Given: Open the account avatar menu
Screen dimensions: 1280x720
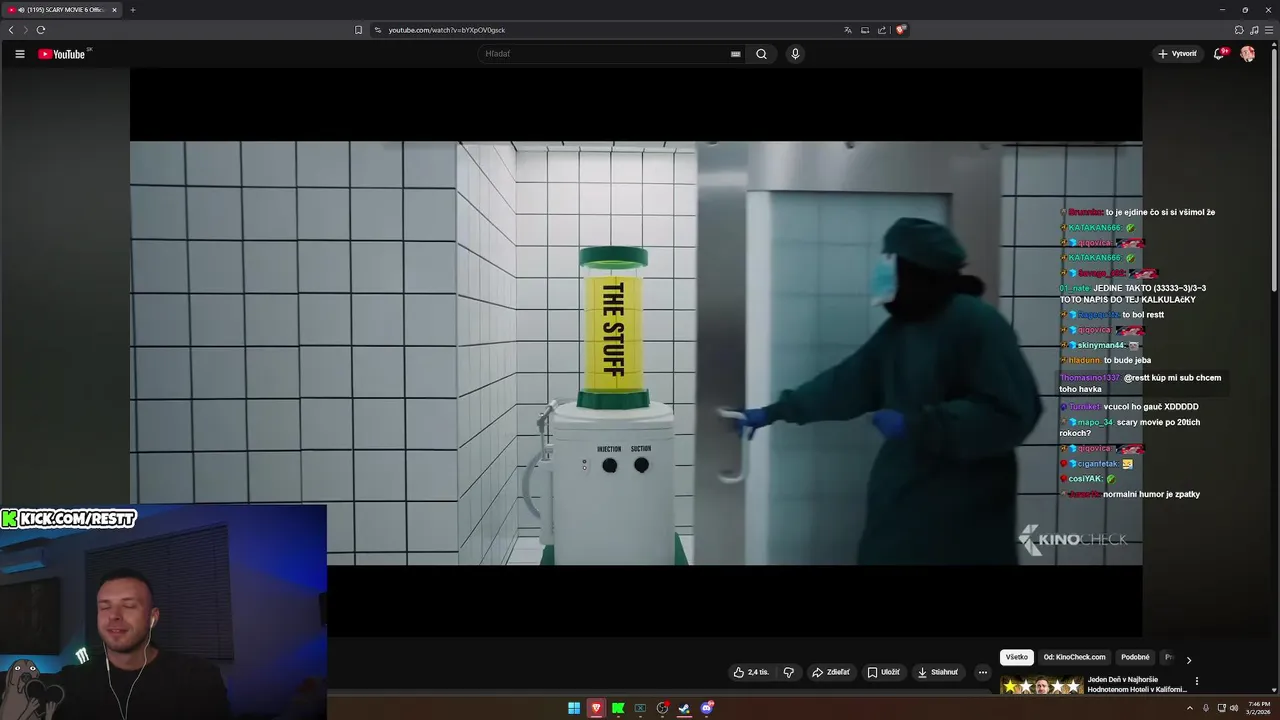Looking at the screenshot, I should 1248,54.
